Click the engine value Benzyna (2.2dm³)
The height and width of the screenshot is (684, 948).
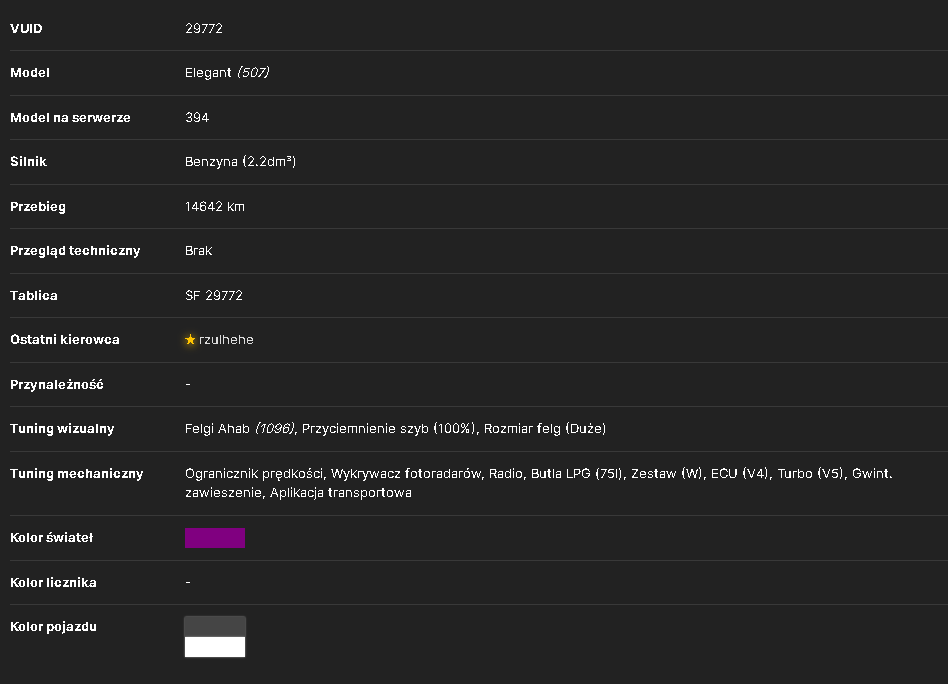point(241,161)
